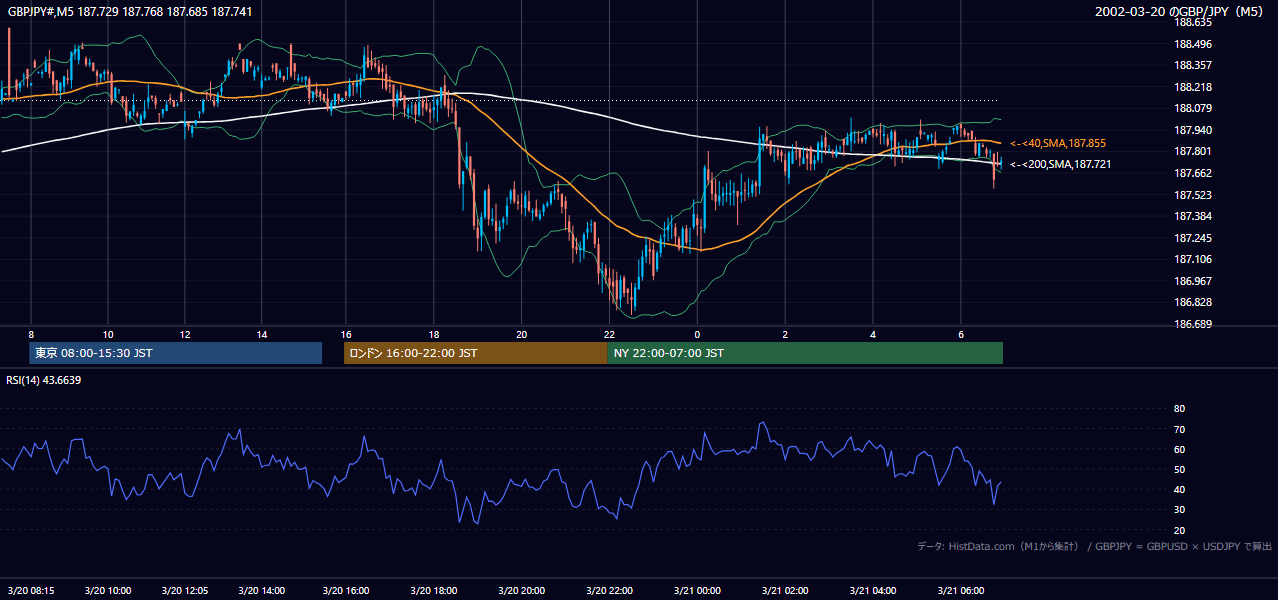1278x600 pixels.
Task: Click the <-<200,SMA,187.721 white label
Action: pos(1060,164)
